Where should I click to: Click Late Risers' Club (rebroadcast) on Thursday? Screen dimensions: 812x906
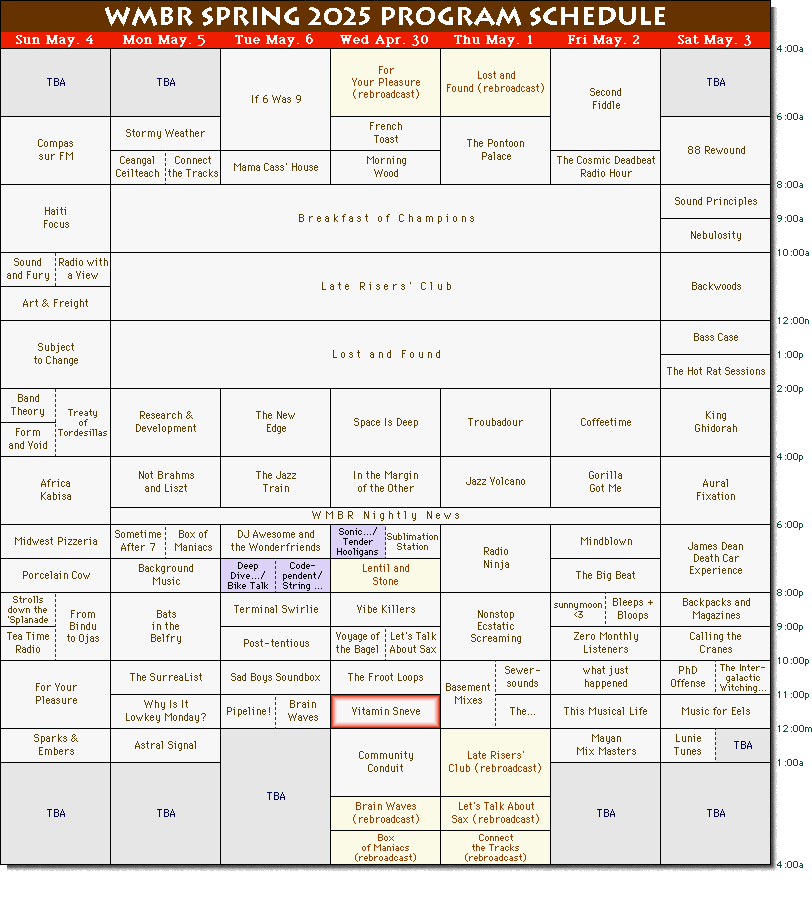(495, 762)
